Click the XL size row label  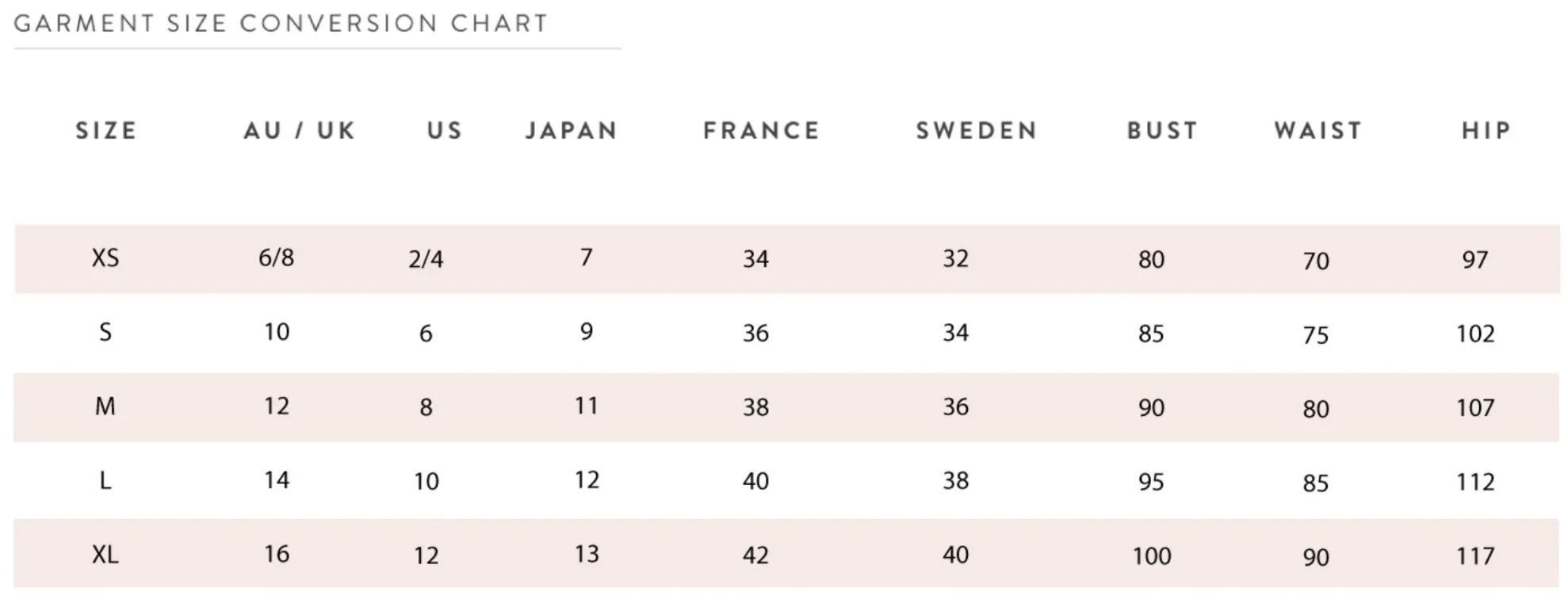[105, 555]
